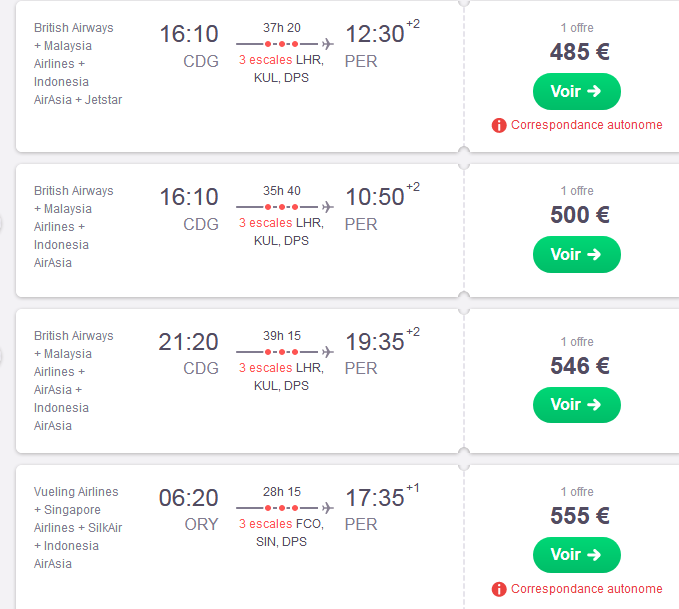679x609 pixels.
Task: Click Correspondance autonome under the 485 € offer
Action: point(586,125)
